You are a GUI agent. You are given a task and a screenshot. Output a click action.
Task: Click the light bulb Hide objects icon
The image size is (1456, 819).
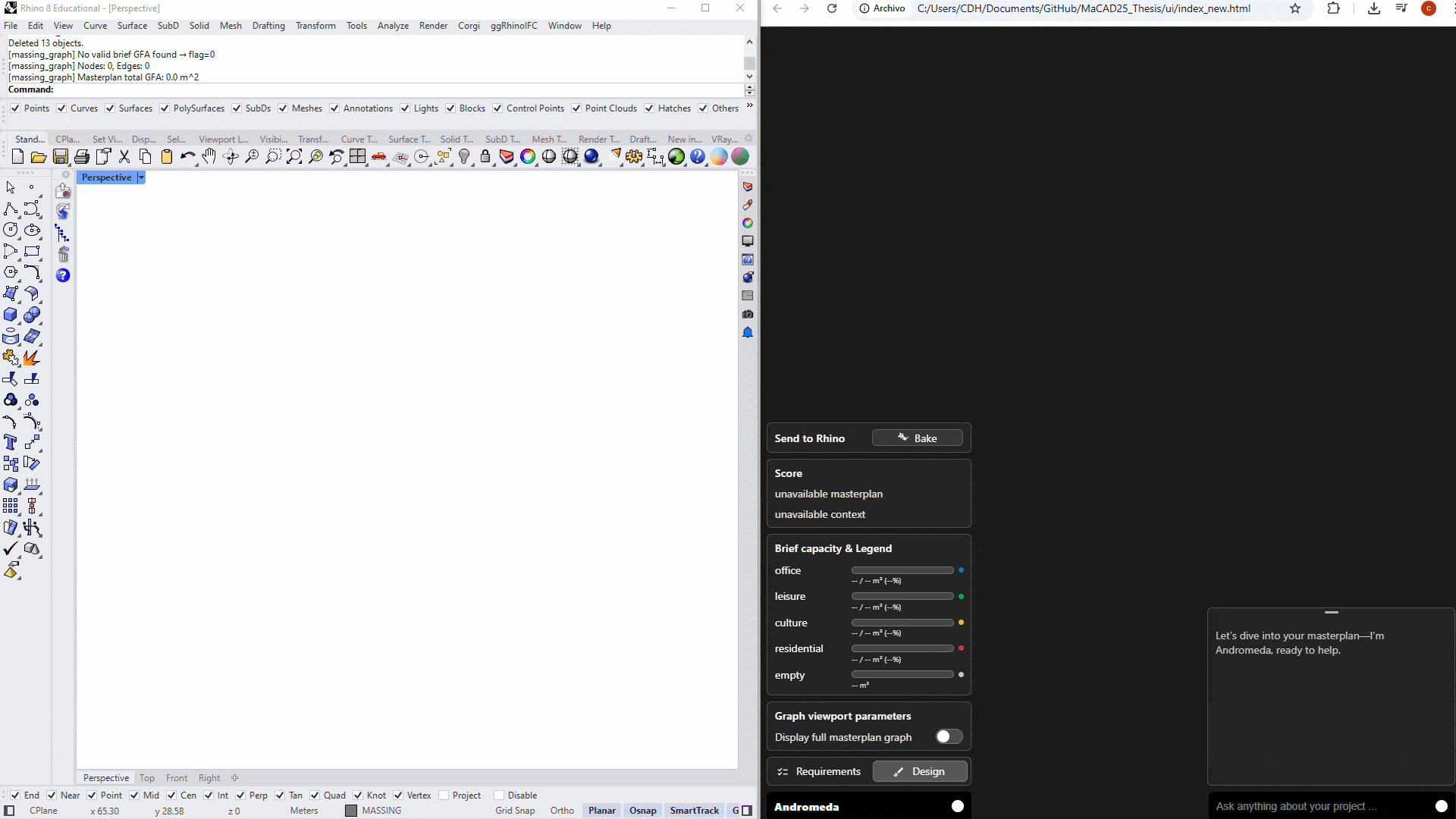464,157
